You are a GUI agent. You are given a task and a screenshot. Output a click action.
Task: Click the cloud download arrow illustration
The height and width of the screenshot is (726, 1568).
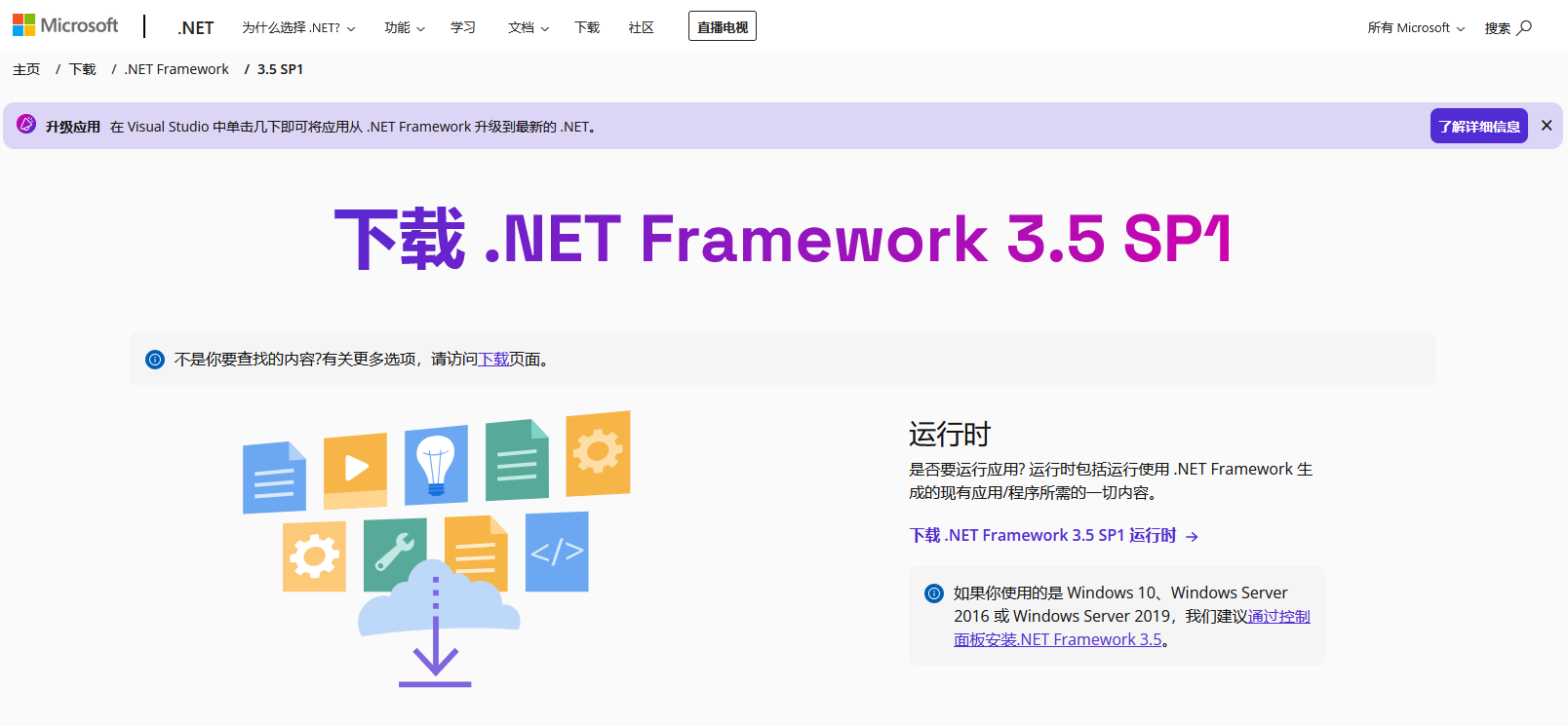coord(436,625)
